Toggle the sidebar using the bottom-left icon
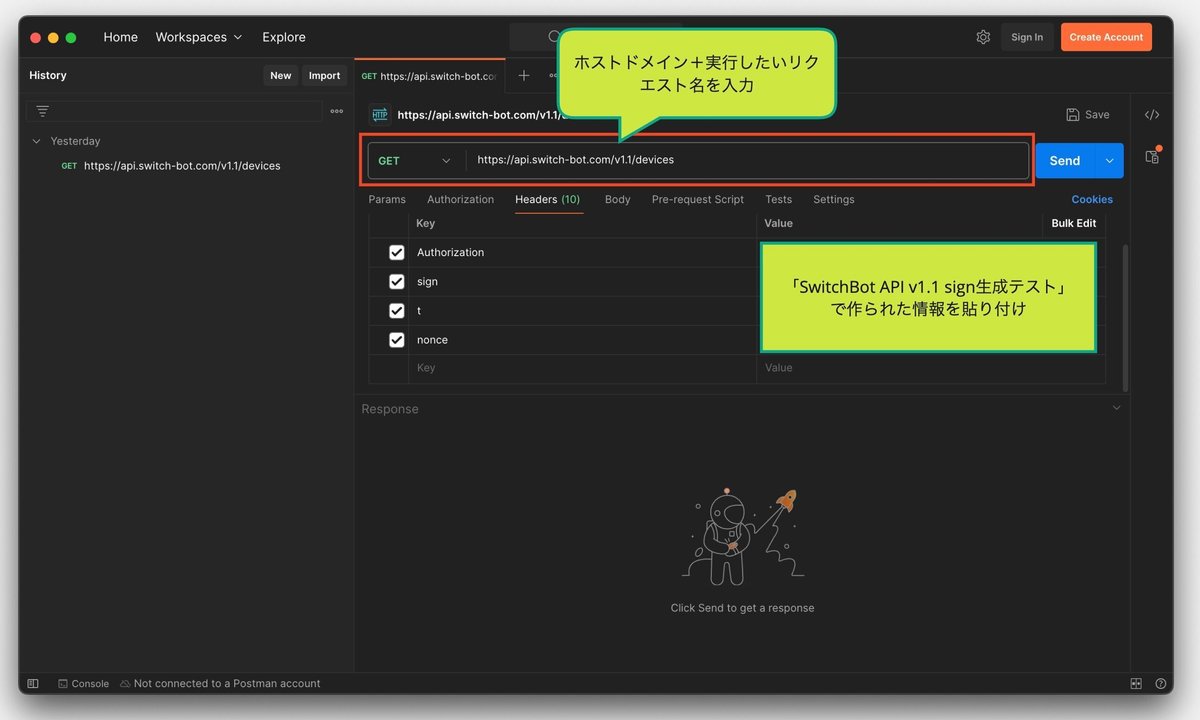Viewport: 1200px width, 720px height. pyautogui.click(x=32, y=683)
